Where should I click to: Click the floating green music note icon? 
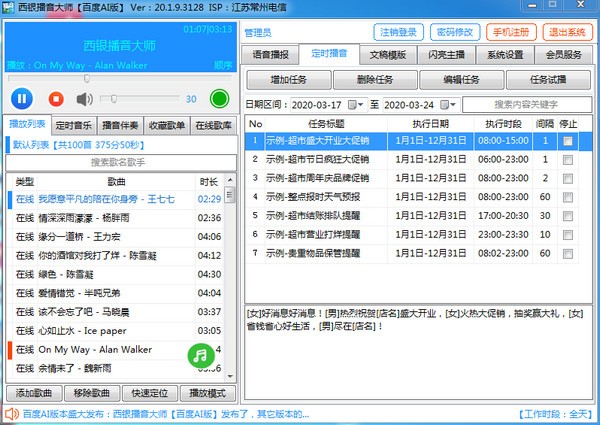click(201, 354)
